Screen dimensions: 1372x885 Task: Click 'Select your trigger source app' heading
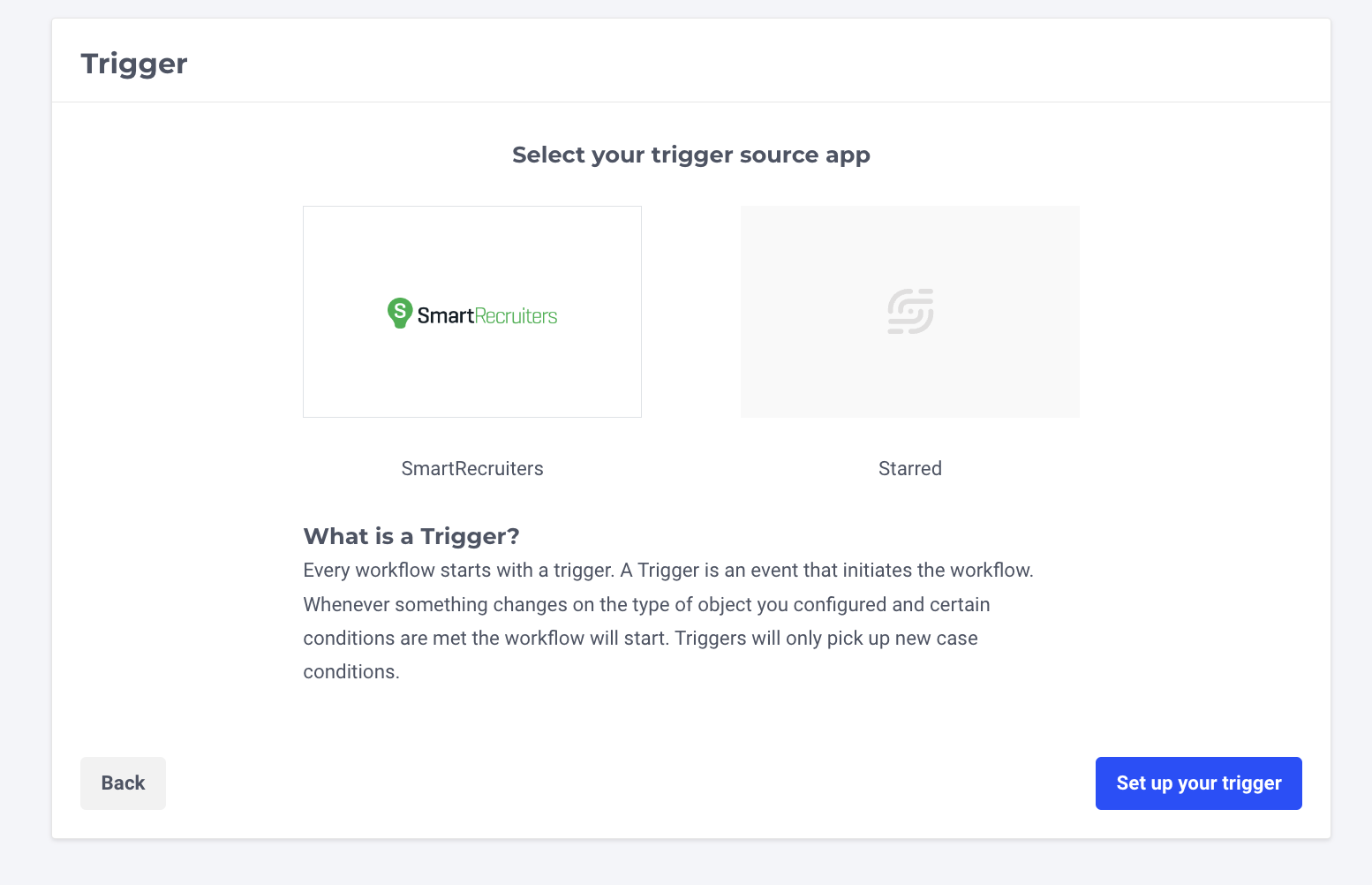[x=691, y=155]
